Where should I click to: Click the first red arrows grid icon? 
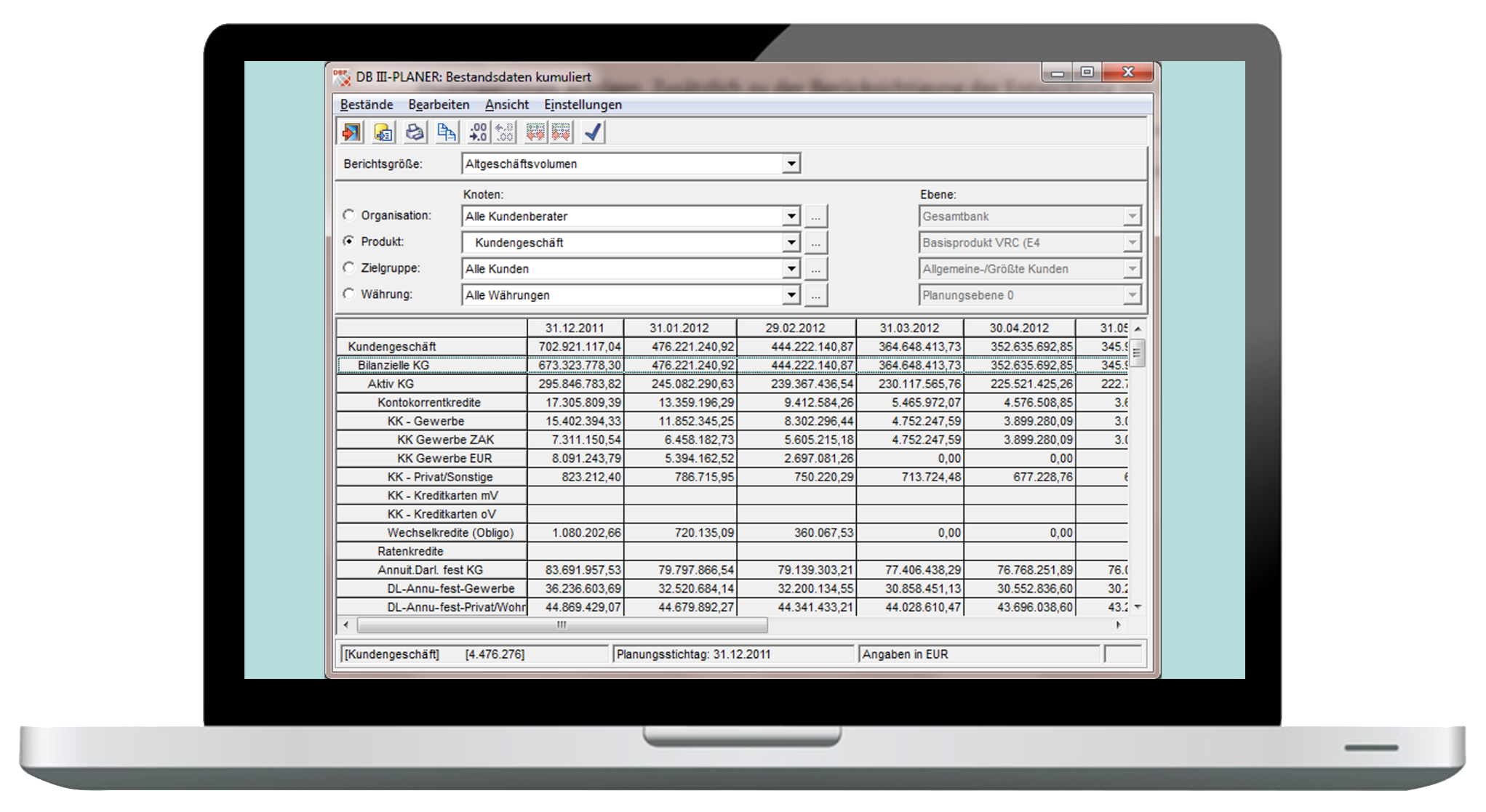[x=535, y=132]
